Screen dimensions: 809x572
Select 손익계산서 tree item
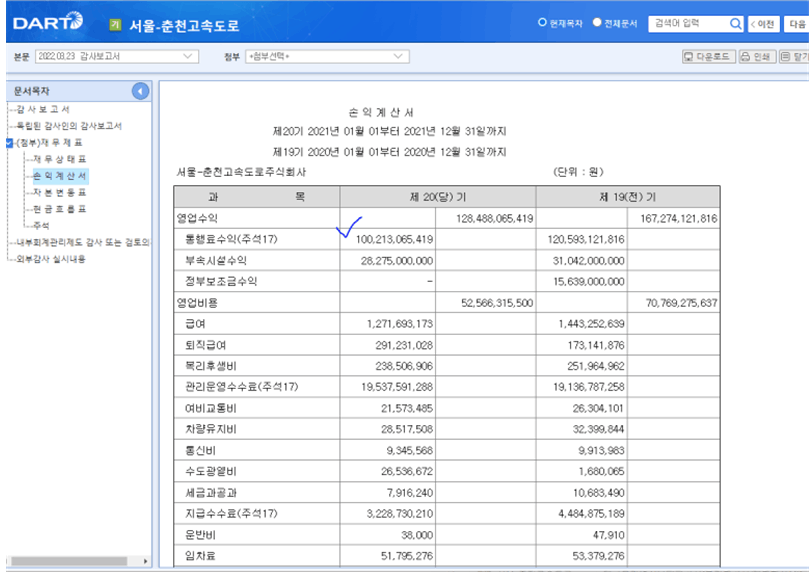point(60,176)
